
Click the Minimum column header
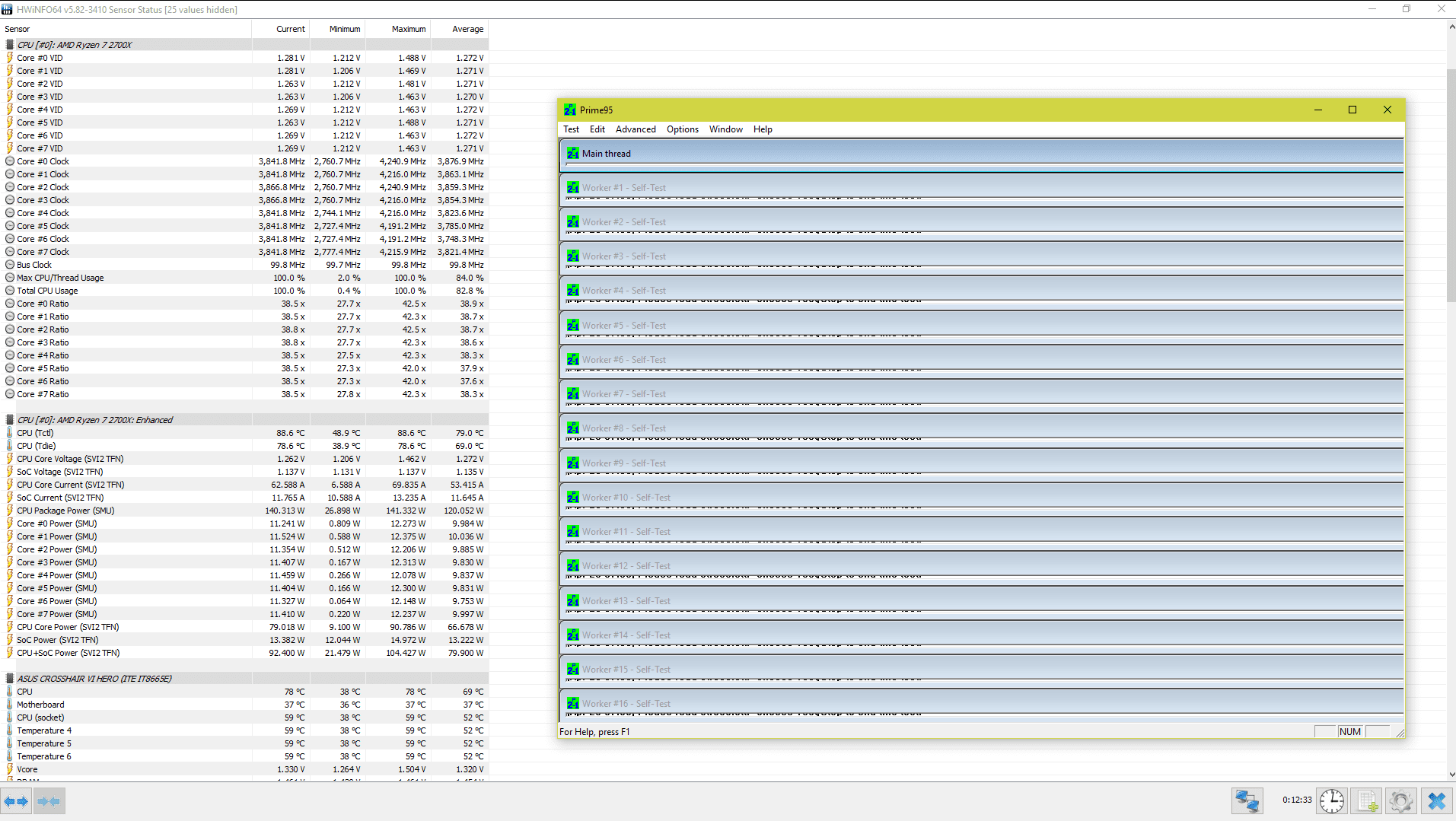[x=338, y=29]
